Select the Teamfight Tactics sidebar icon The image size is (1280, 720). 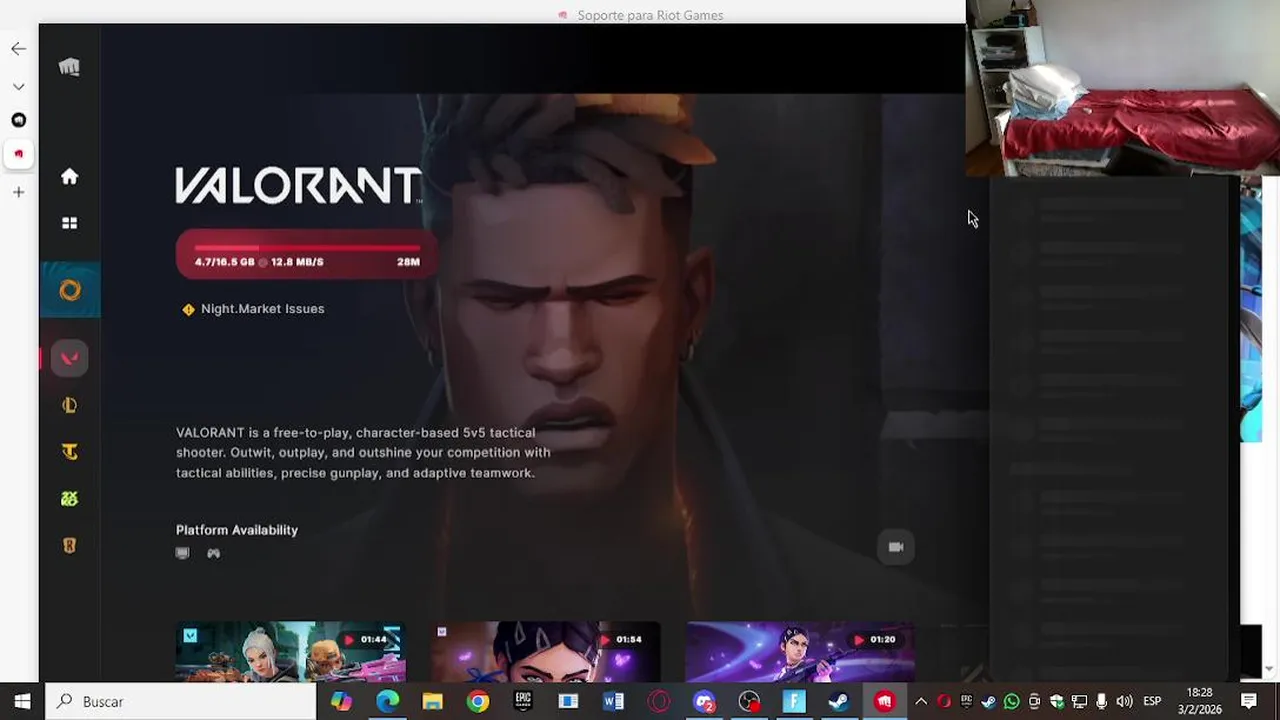click(x=69, y=452)
